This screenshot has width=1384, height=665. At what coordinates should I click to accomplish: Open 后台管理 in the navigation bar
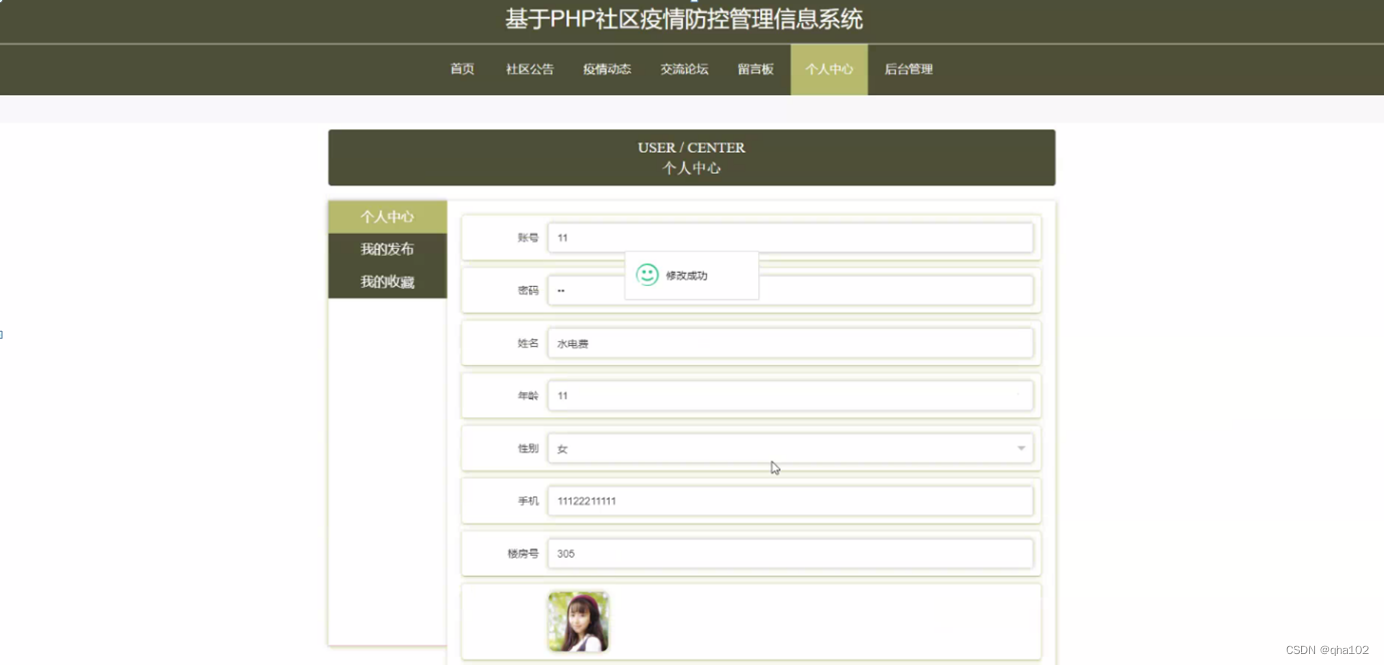(908, 70)
